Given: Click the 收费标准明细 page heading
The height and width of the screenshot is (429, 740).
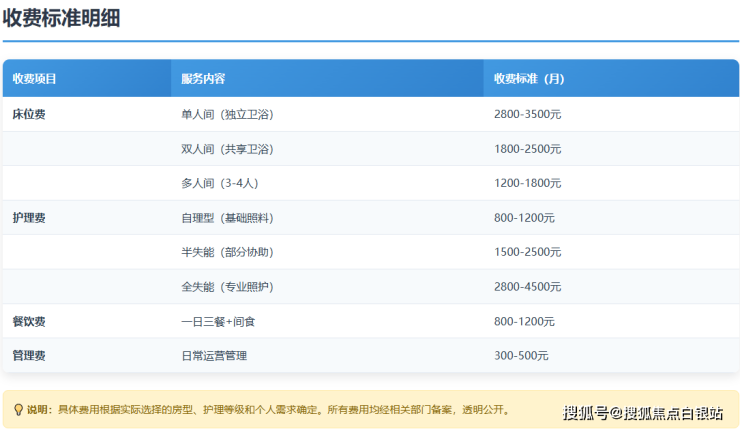Looking at the screenshot, I should point(62,17).
